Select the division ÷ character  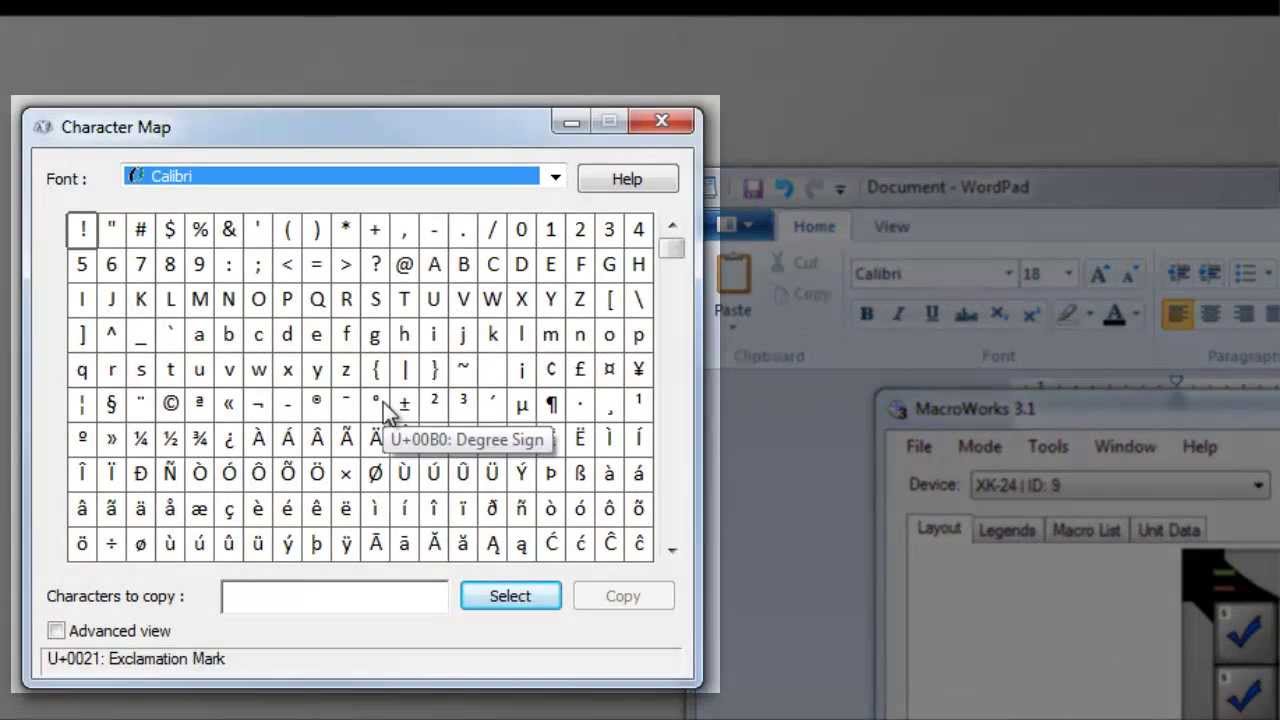pos(111,543)
